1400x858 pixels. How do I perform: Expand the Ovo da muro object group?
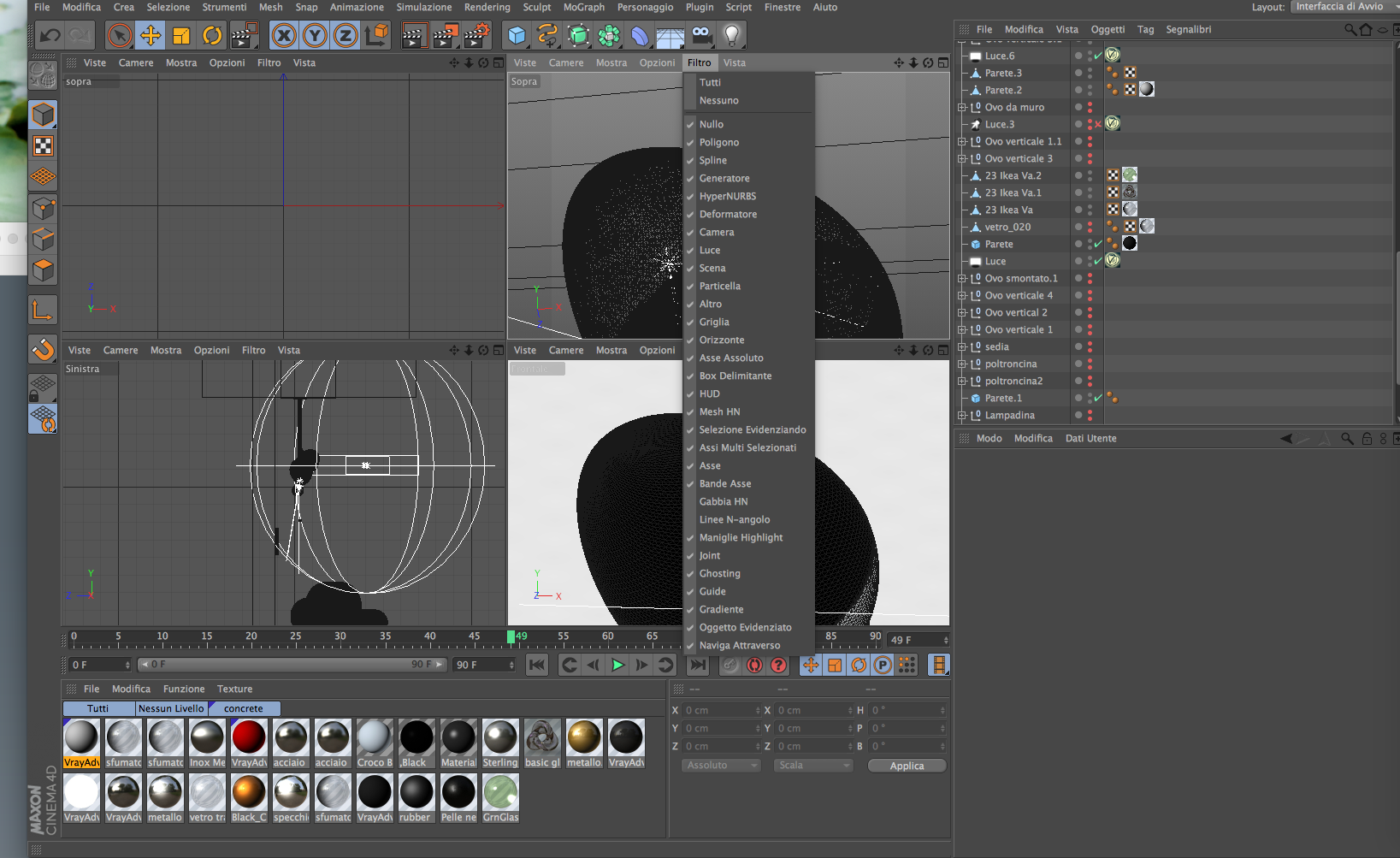pos(962,108)
